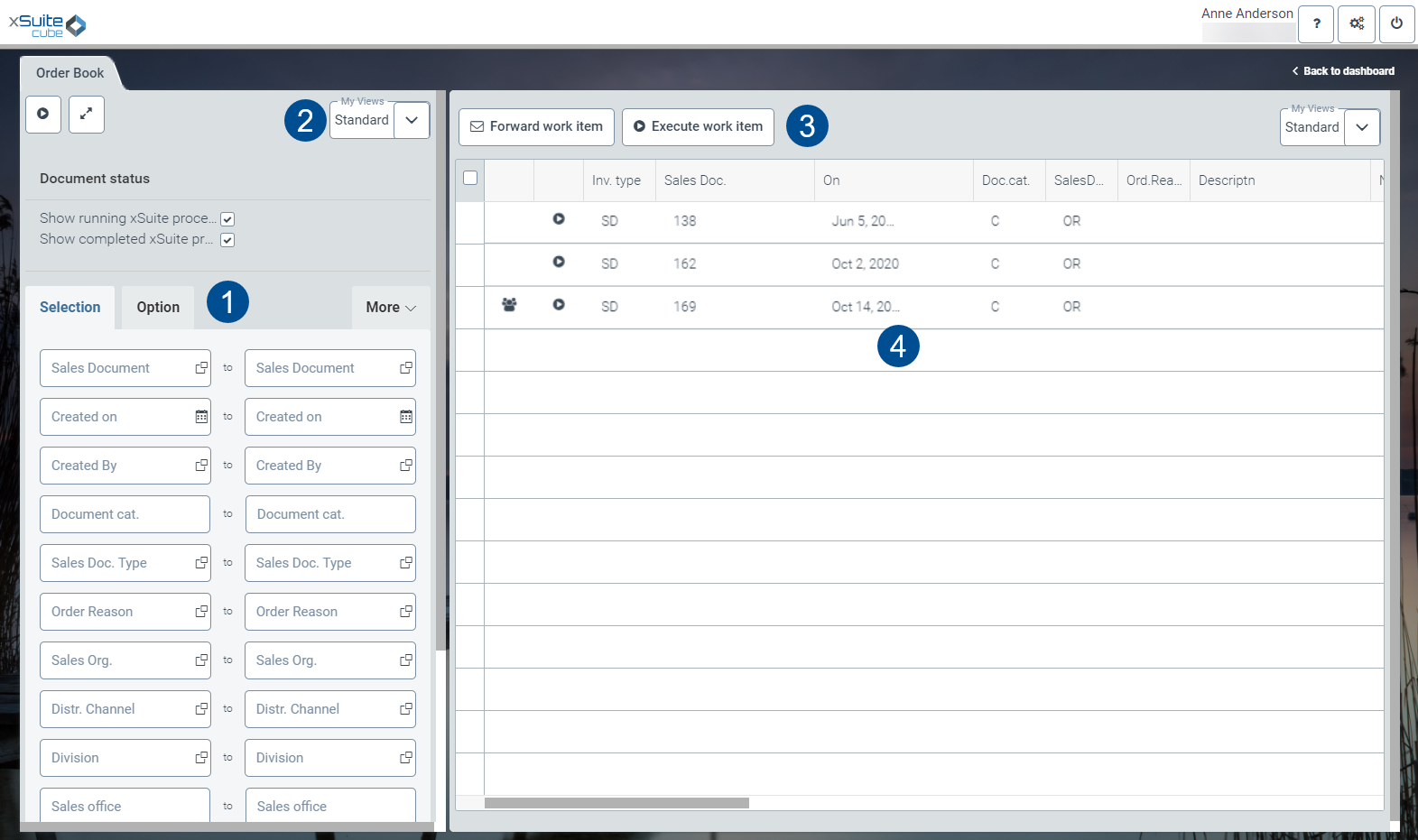Expand the More menu

click(x=391, y=308)
